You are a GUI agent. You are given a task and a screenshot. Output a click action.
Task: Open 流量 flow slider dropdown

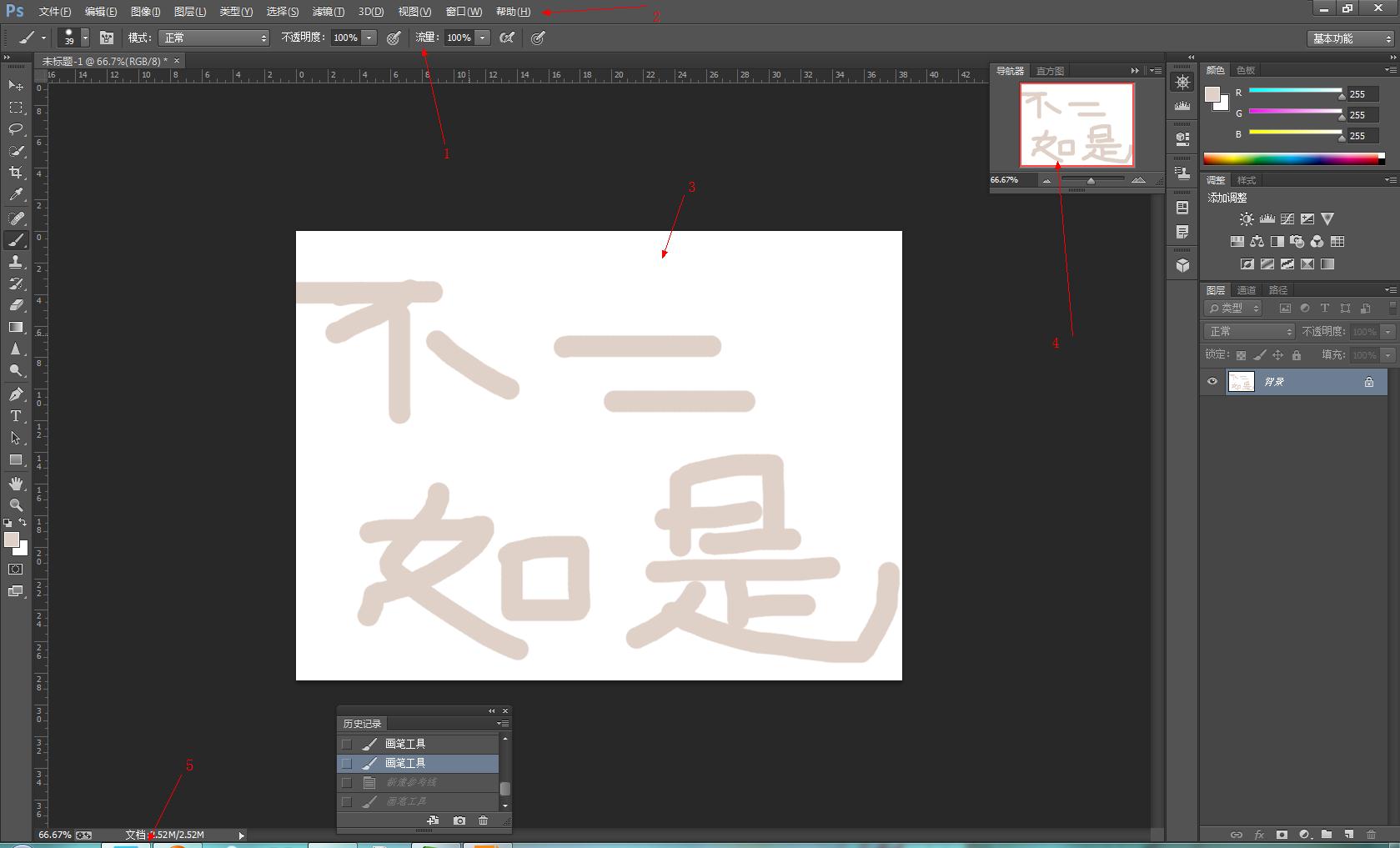point(482,38)
